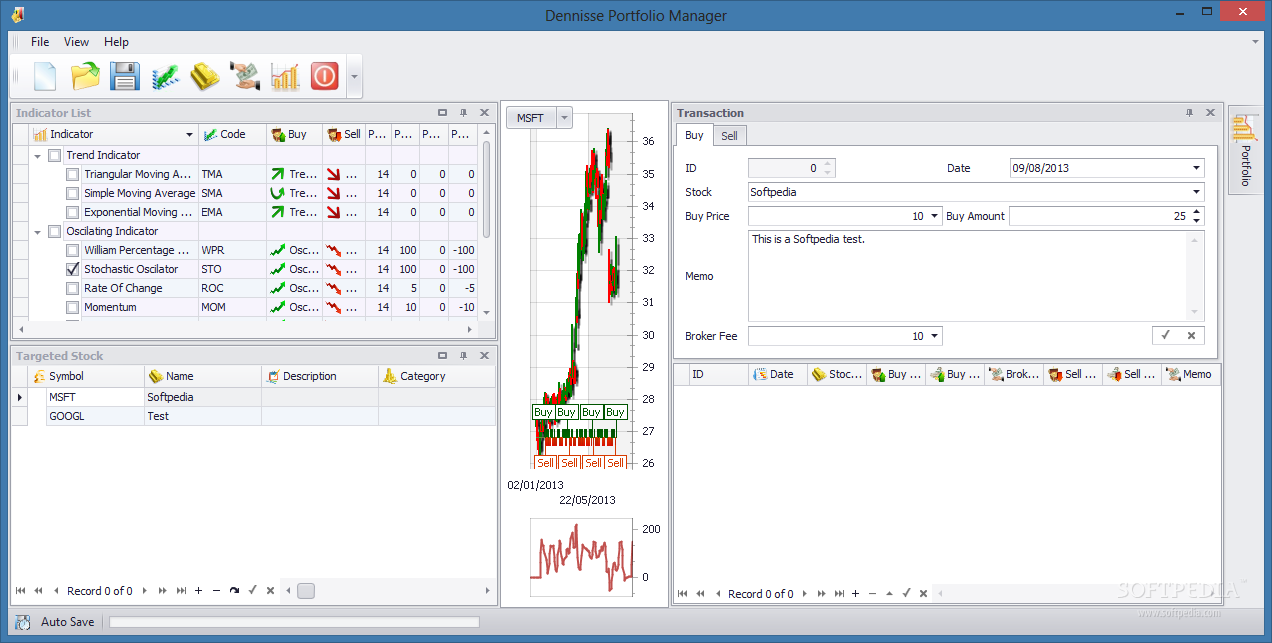1272x643 pixels.
Task: Collapse the Oscilating Indicator tree group
Action: (x=38, y=231)
